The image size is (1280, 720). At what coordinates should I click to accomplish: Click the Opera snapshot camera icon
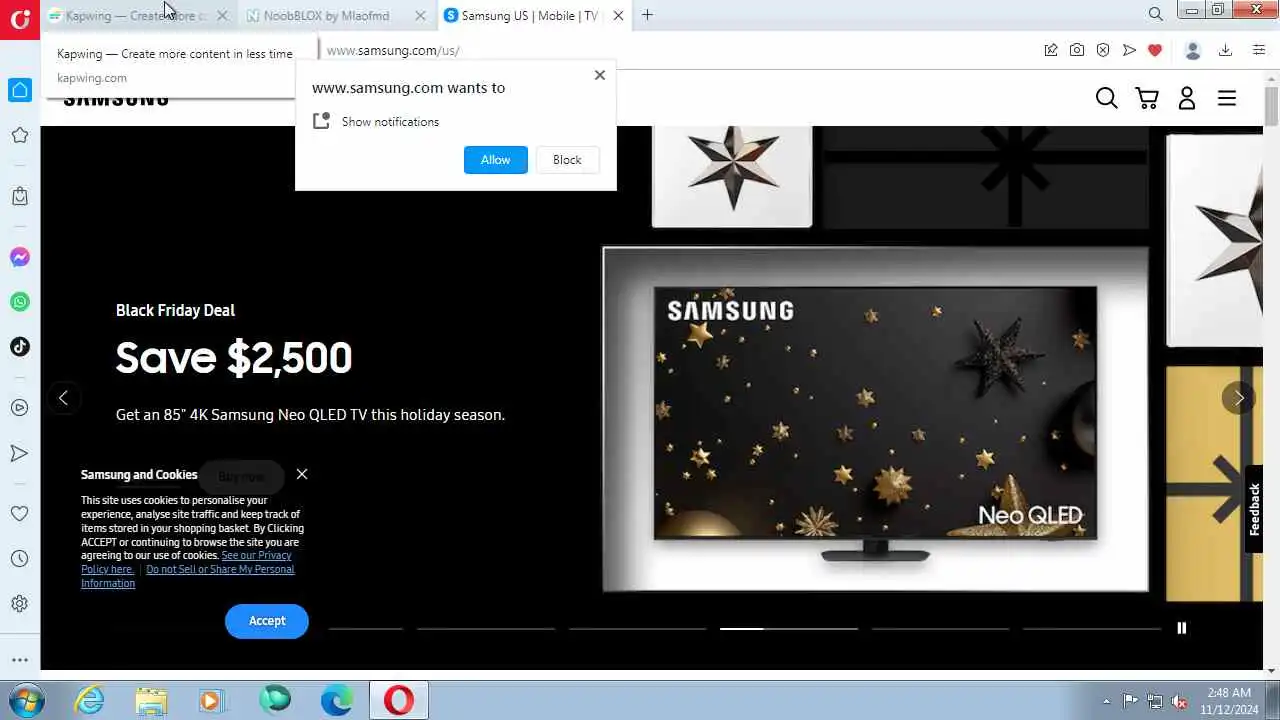pyautogui.click(x=1077, y=50)
